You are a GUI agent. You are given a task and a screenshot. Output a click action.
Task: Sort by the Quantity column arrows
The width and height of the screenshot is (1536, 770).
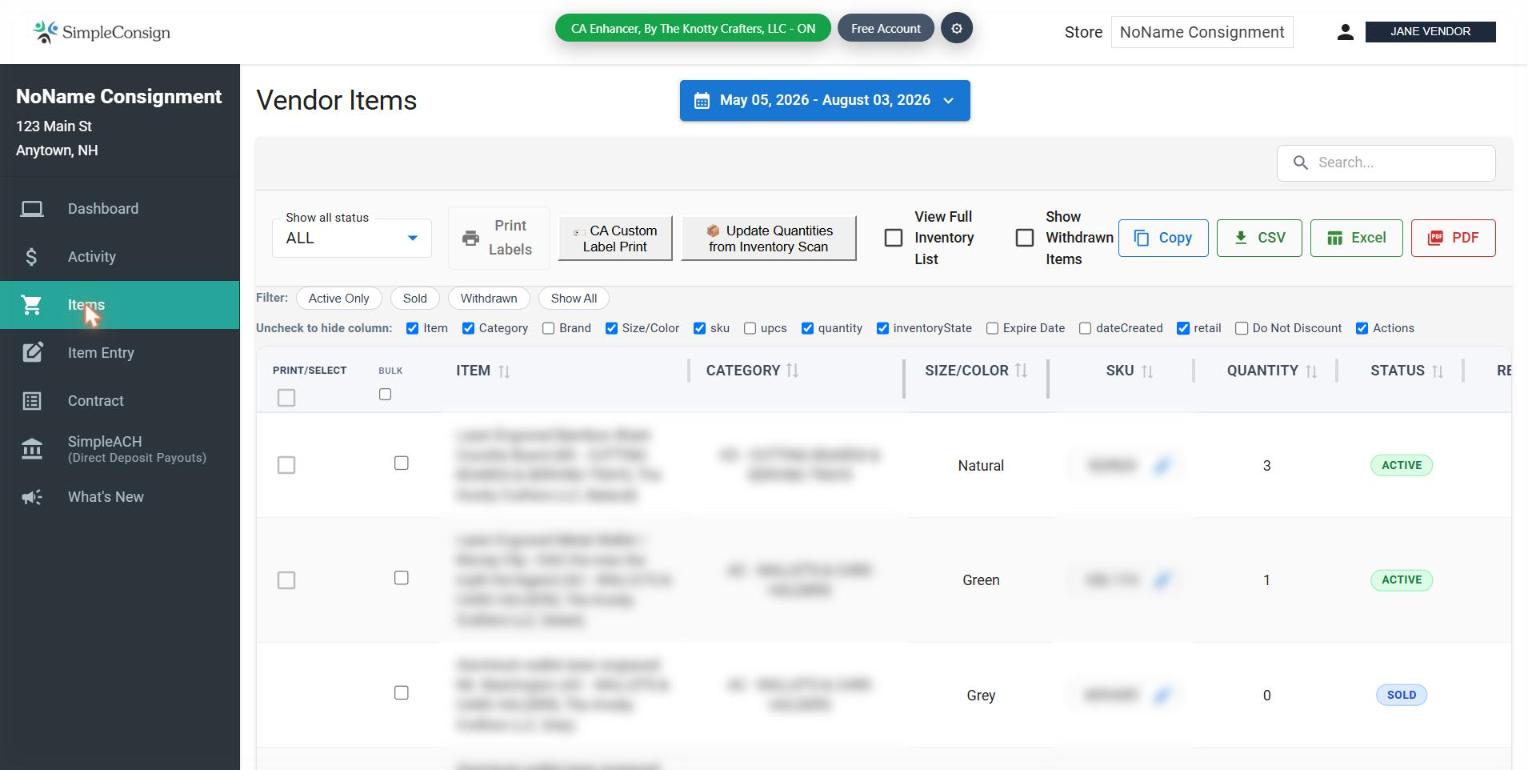point(1311,371)
